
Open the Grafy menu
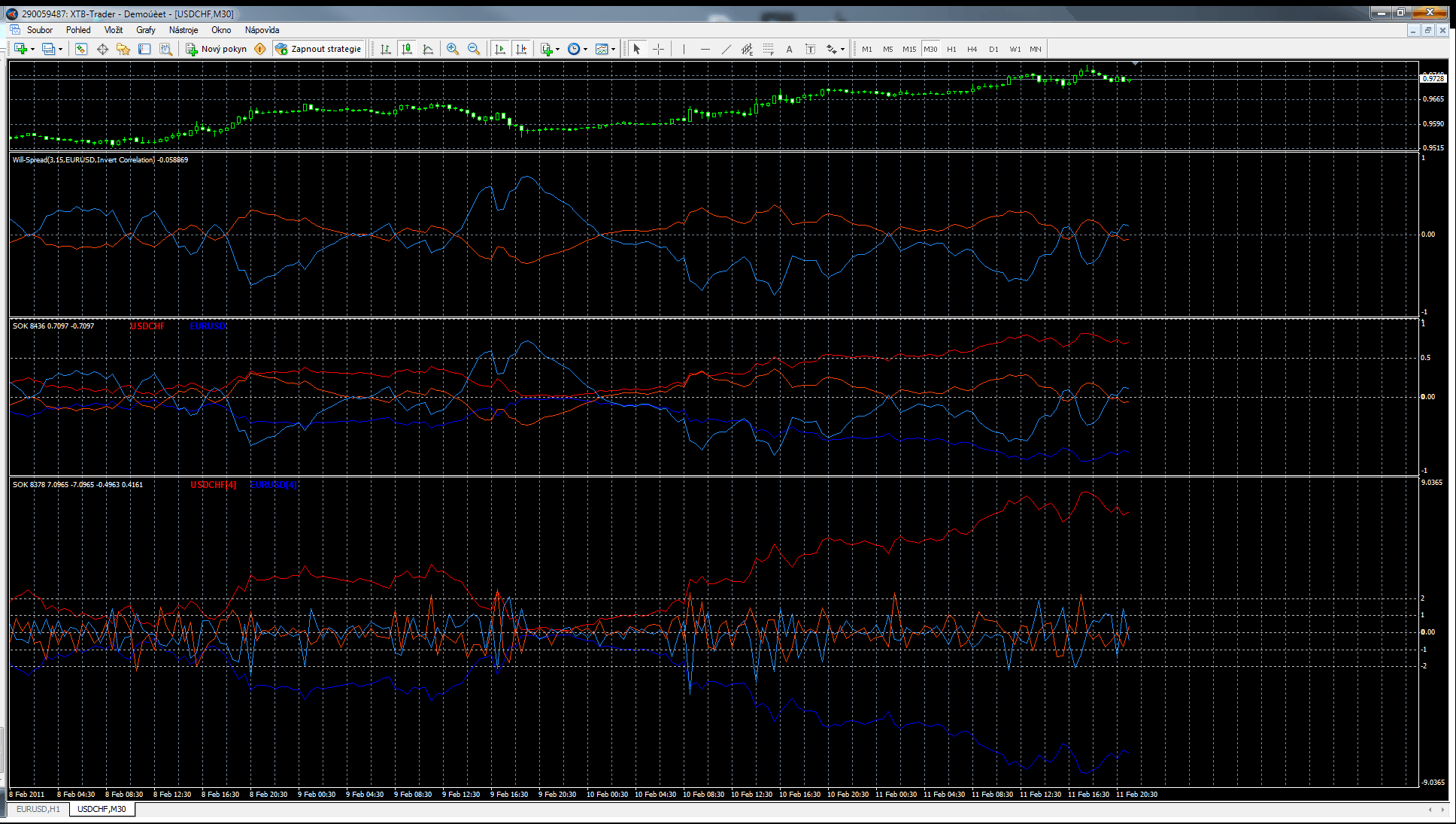tap(146, 30)
